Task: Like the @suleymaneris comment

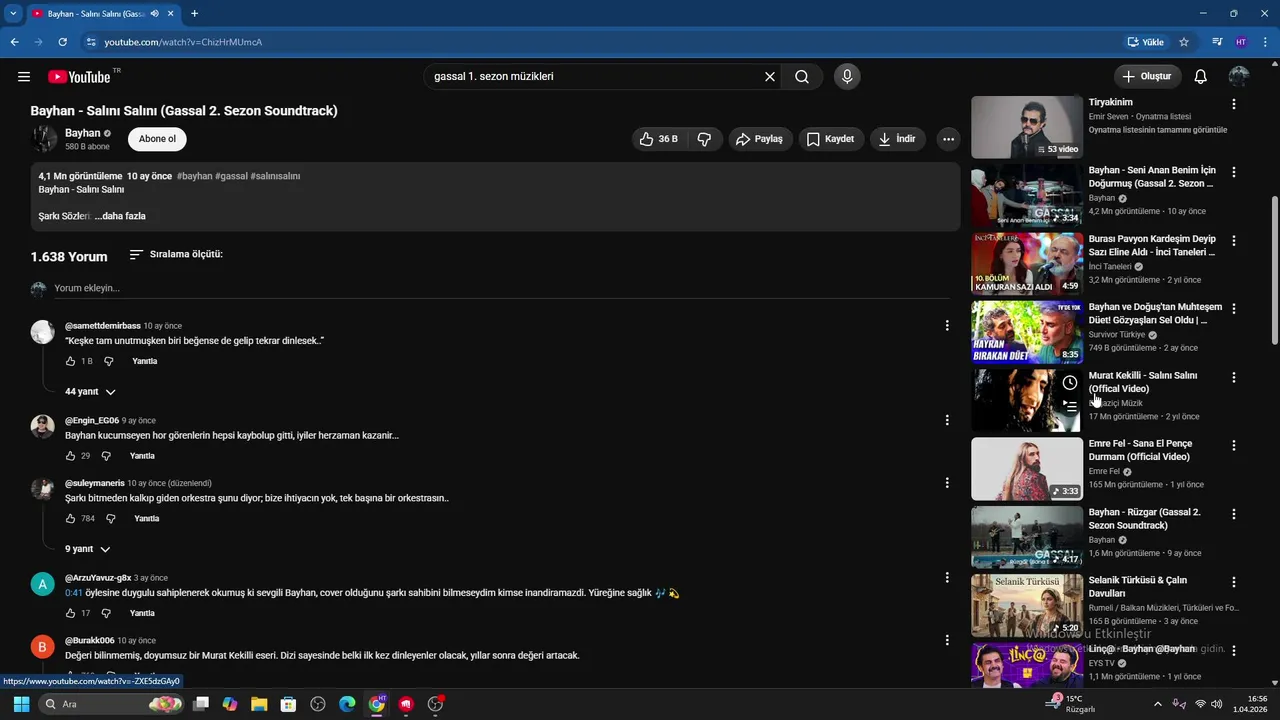Action: 70,519
